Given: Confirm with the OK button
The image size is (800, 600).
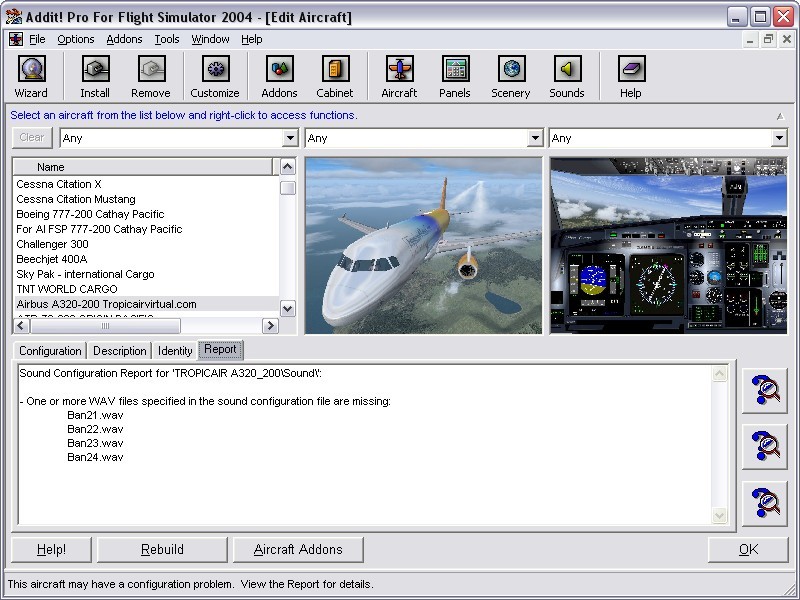Looking at the screenshot, I should (x=748, y=549).
